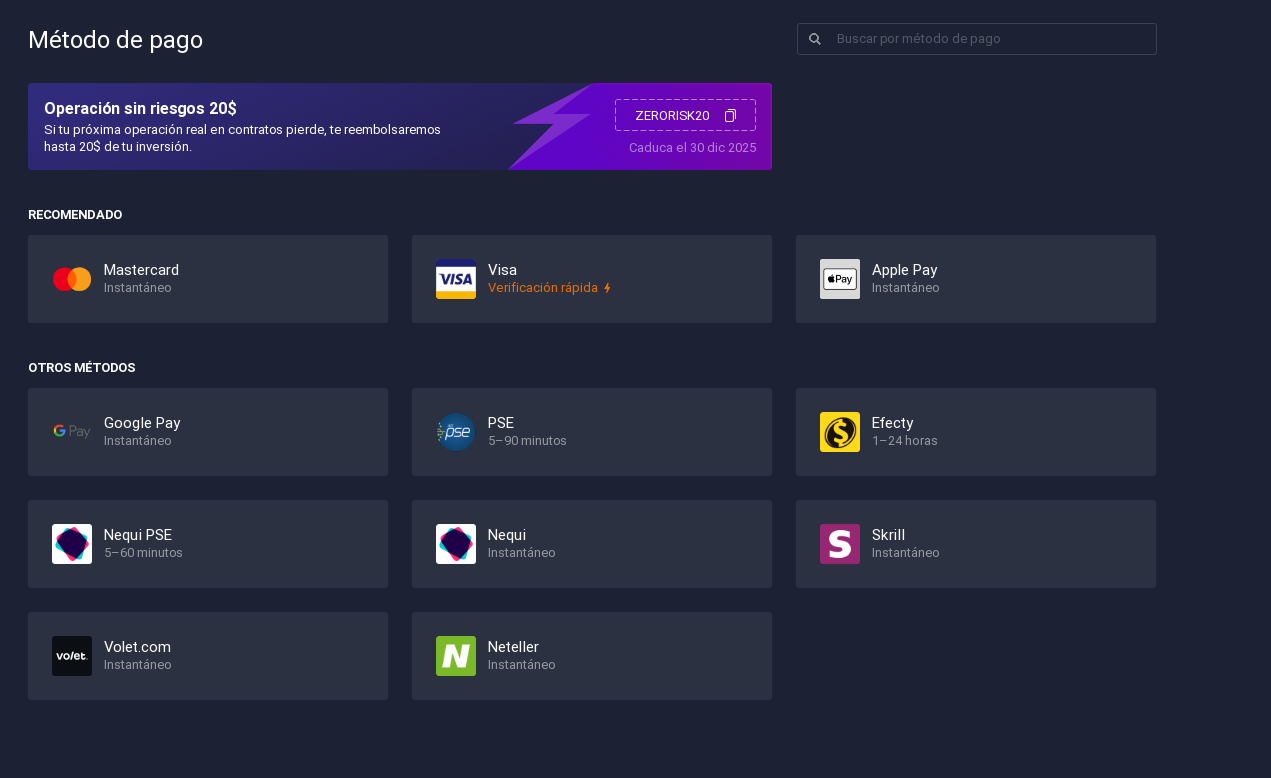
Task: Click the green Neteller N icon
Action: pos(456,656)
